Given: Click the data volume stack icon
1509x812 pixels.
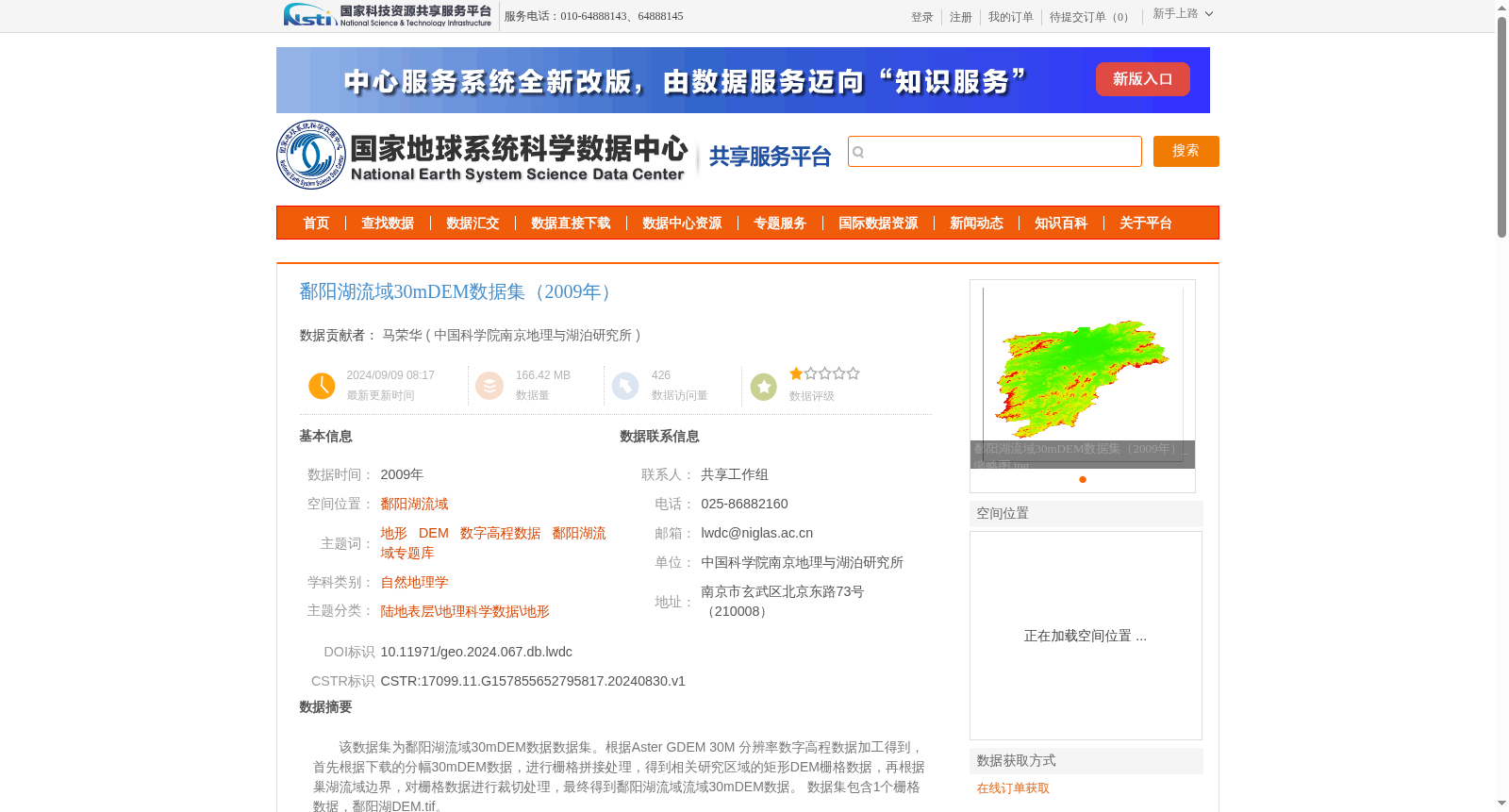Looking at the screenshot, I should 489,386.
